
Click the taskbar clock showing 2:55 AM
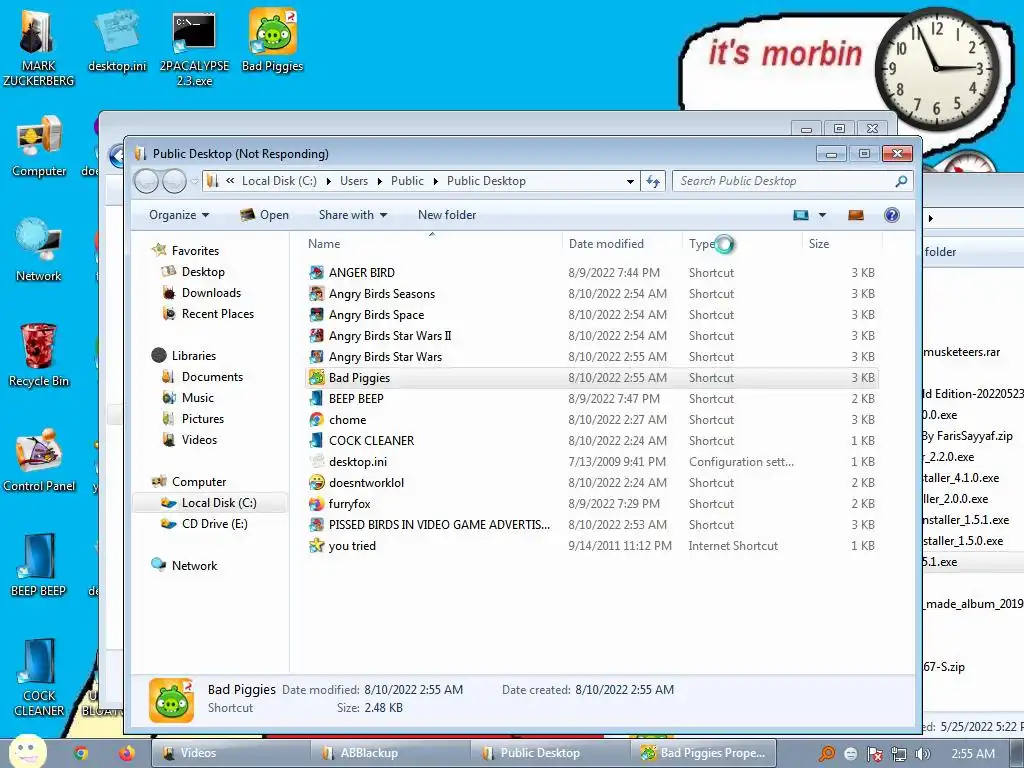(973, 754)
